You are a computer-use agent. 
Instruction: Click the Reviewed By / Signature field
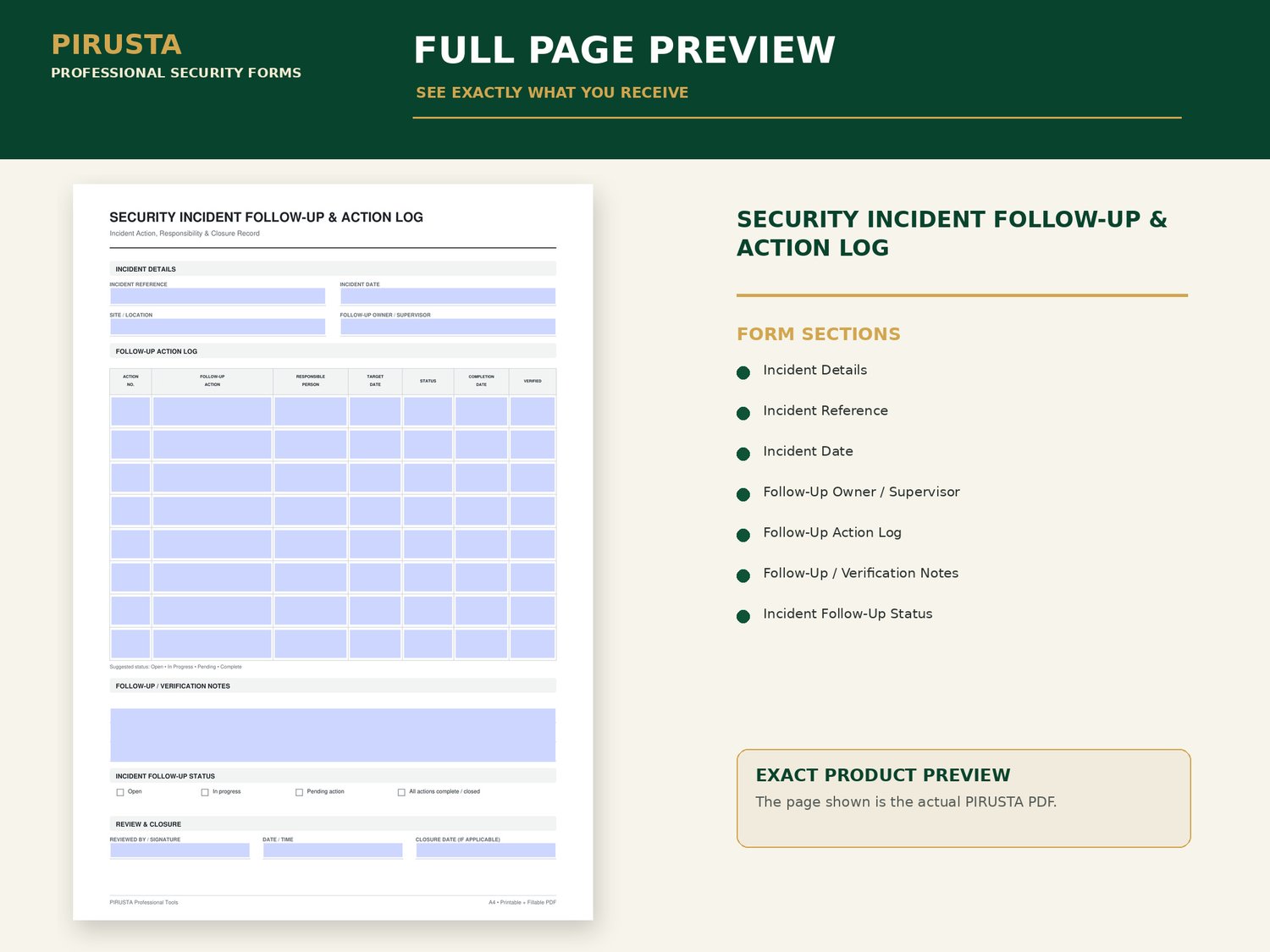(179, 850)
